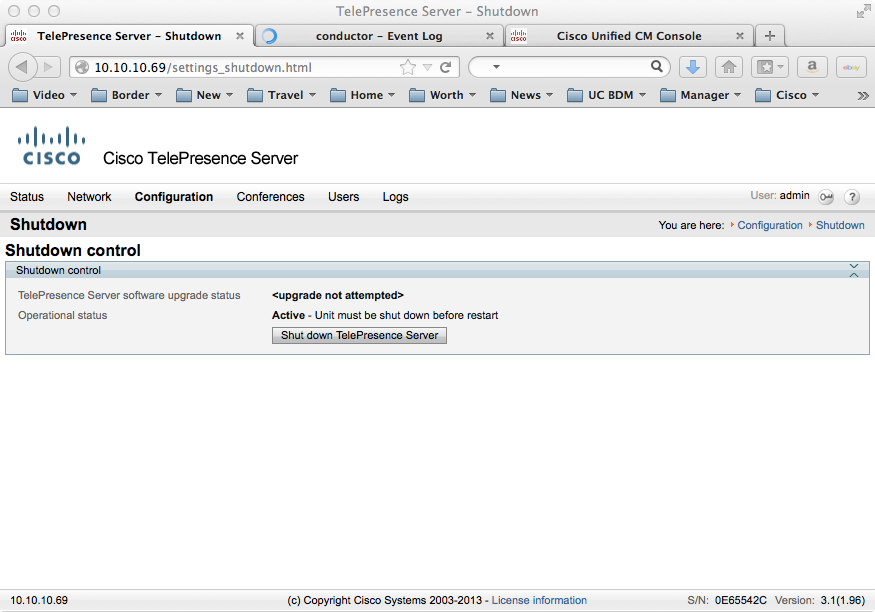Image resolution: width=875 pixels, height=612 pixels.
Task: Toggle fullscreen with the window arrows icon
Action: coord(863,11)
